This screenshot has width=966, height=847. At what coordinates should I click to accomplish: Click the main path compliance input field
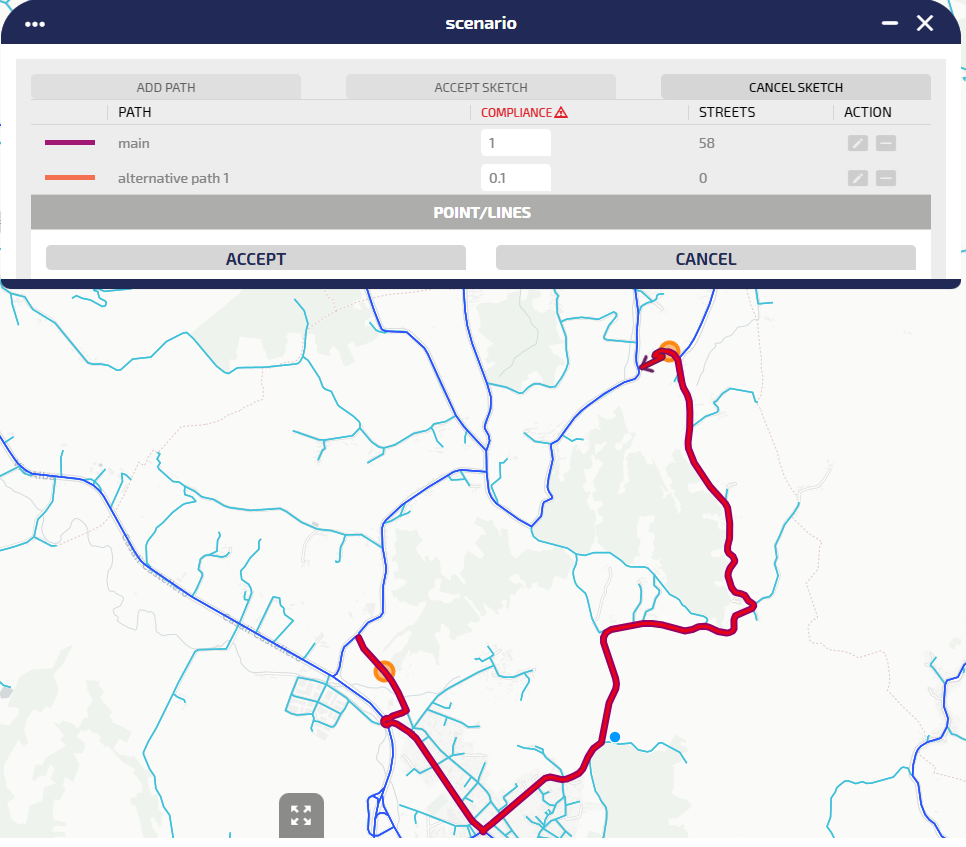[515, 143]
